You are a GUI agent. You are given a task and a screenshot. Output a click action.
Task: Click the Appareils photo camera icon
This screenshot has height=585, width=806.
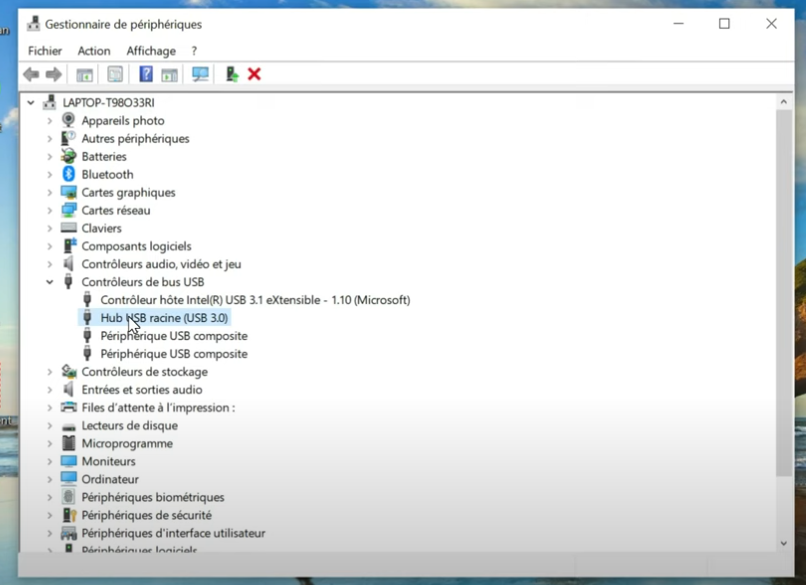[x=68, y=120]
